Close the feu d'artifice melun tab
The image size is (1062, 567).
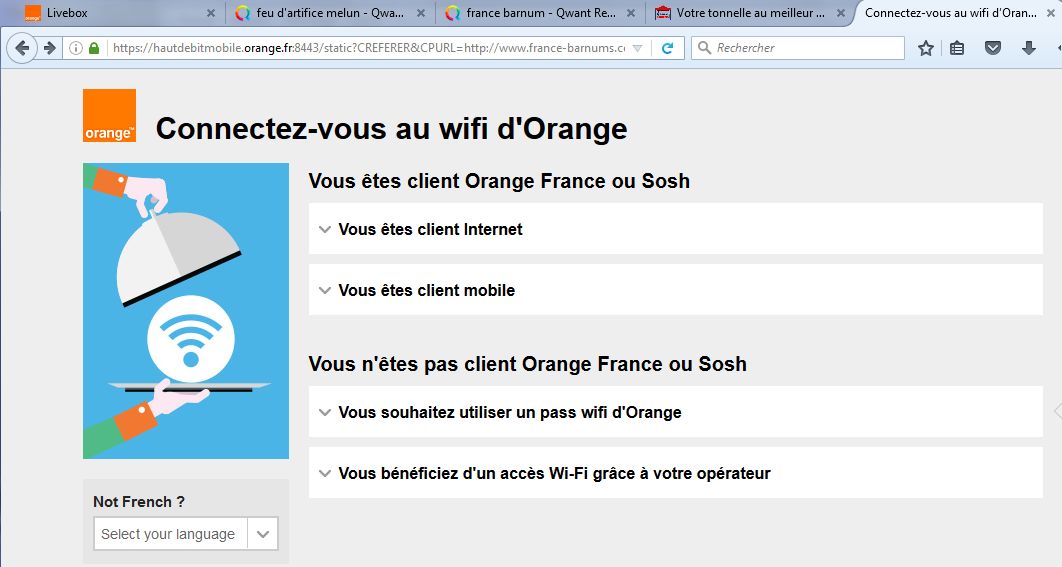pos(421,13)
